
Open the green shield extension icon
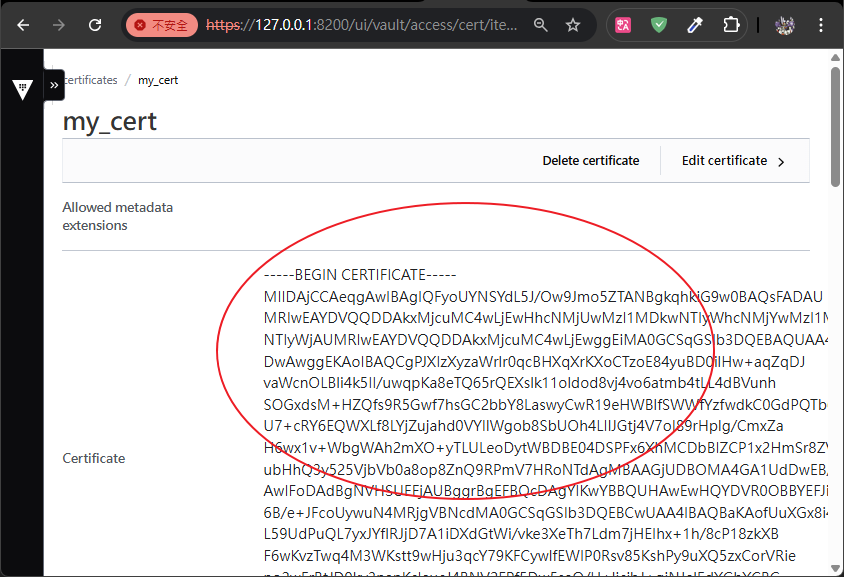(659, 25)
